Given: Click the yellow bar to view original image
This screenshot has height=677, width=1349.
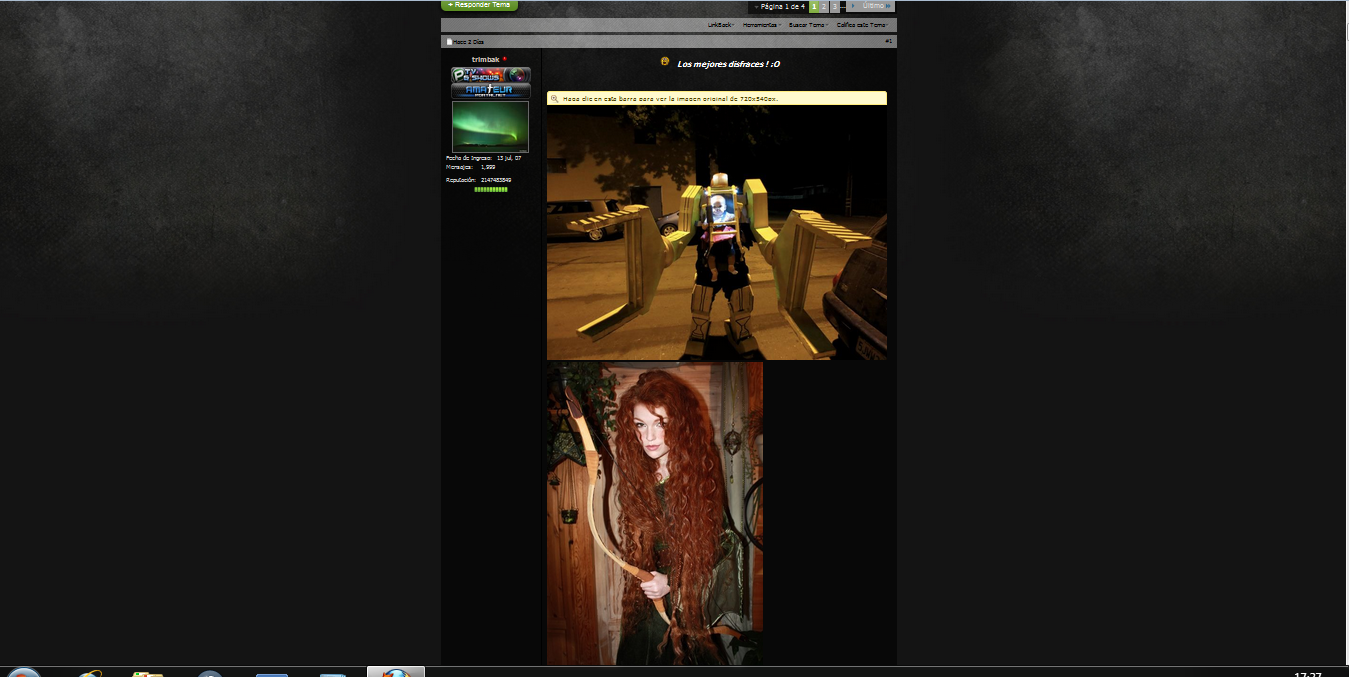Looking at the screenshot, I should point(717,98).
